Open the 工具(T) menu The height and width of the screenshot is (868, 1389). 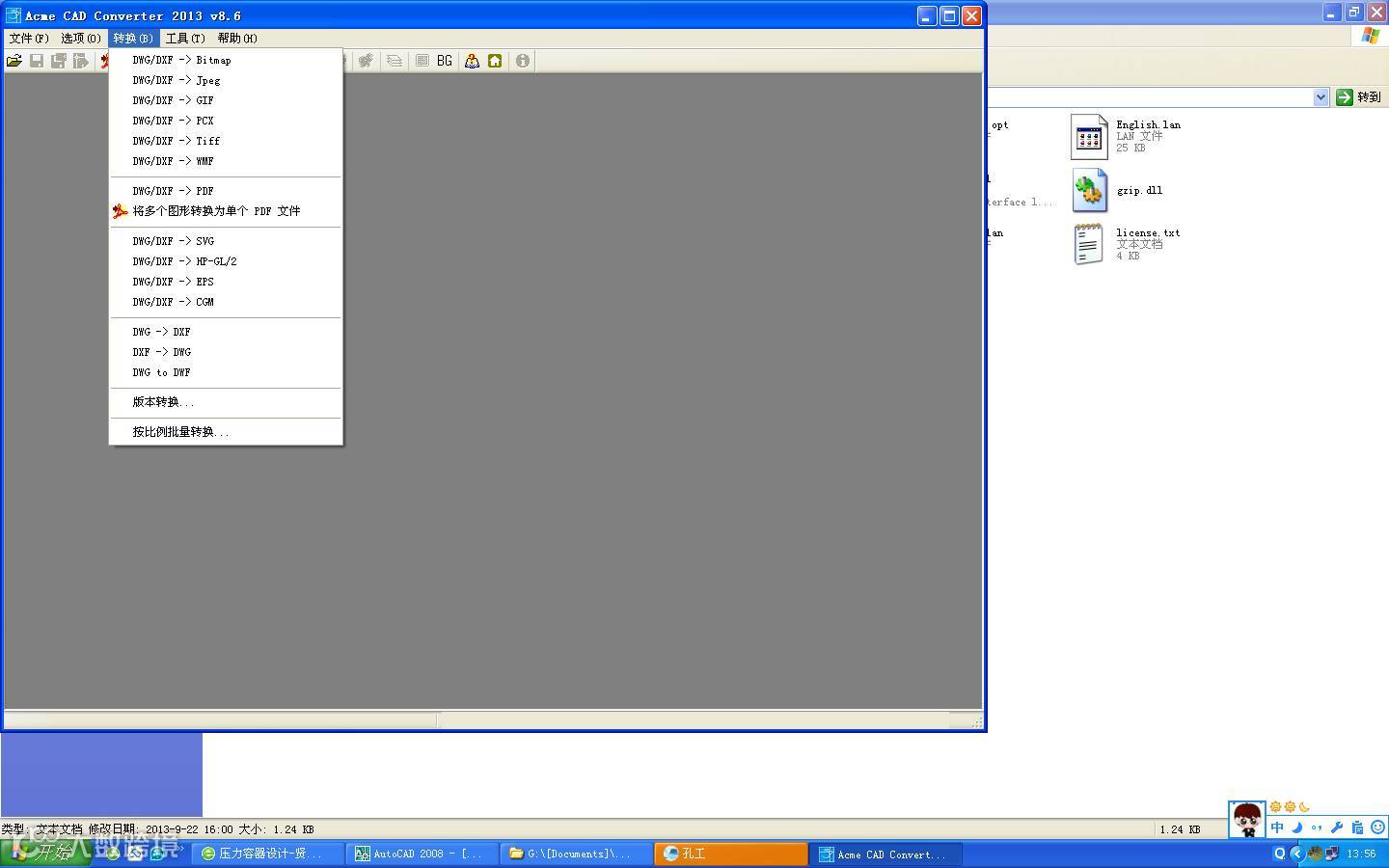pos(185,39)
